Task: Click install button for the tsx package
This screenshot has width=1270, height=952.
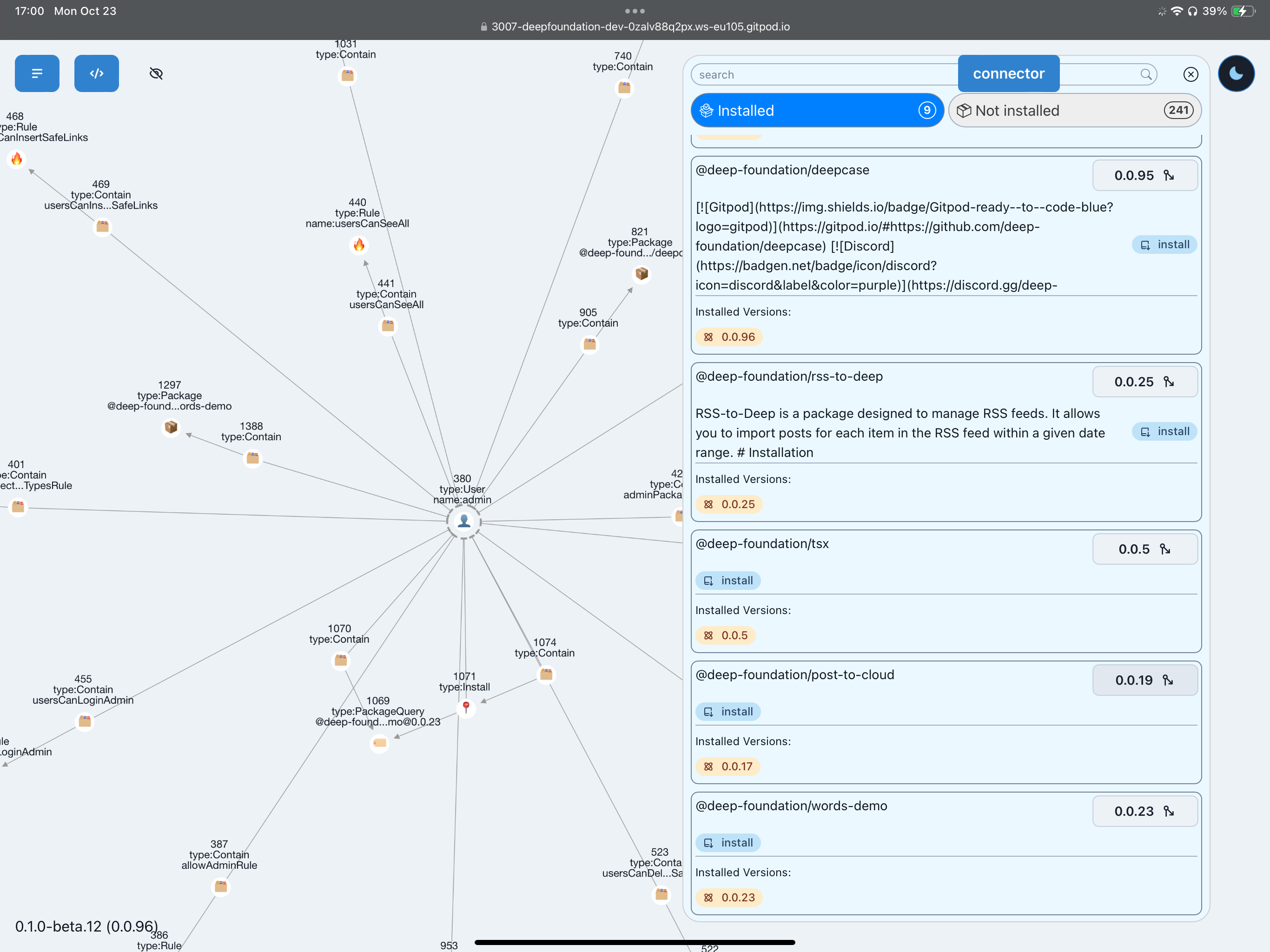Action: pyautogui.click(x=728, y=581)
